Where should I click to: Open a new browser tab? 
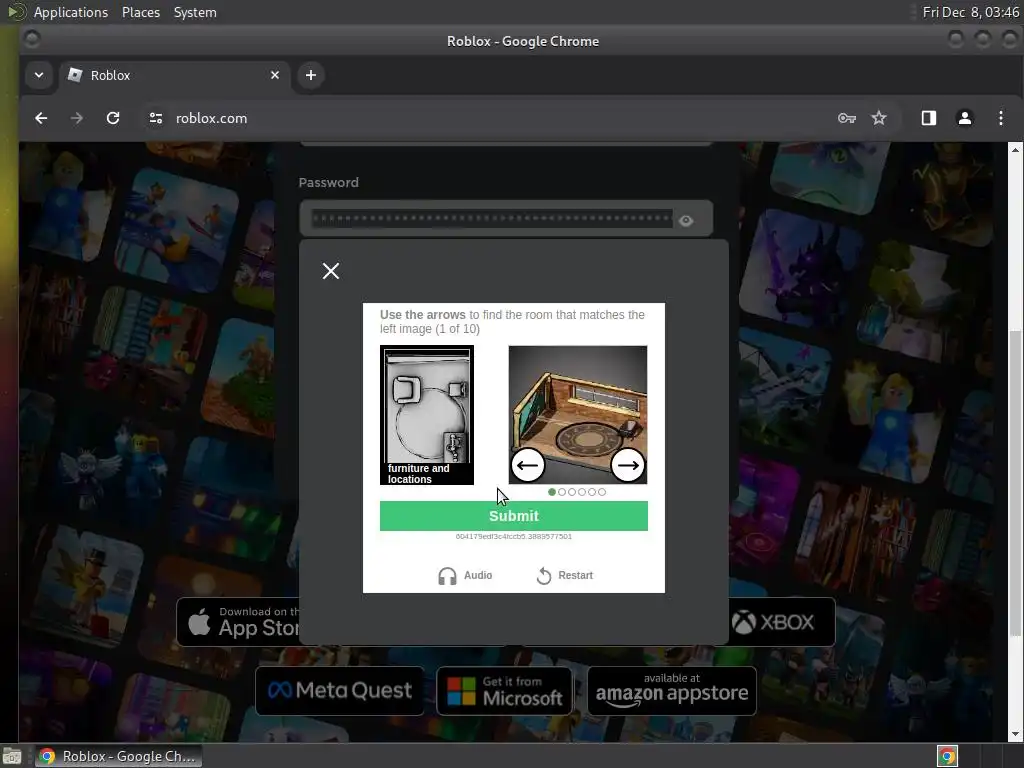click(311, 75)
